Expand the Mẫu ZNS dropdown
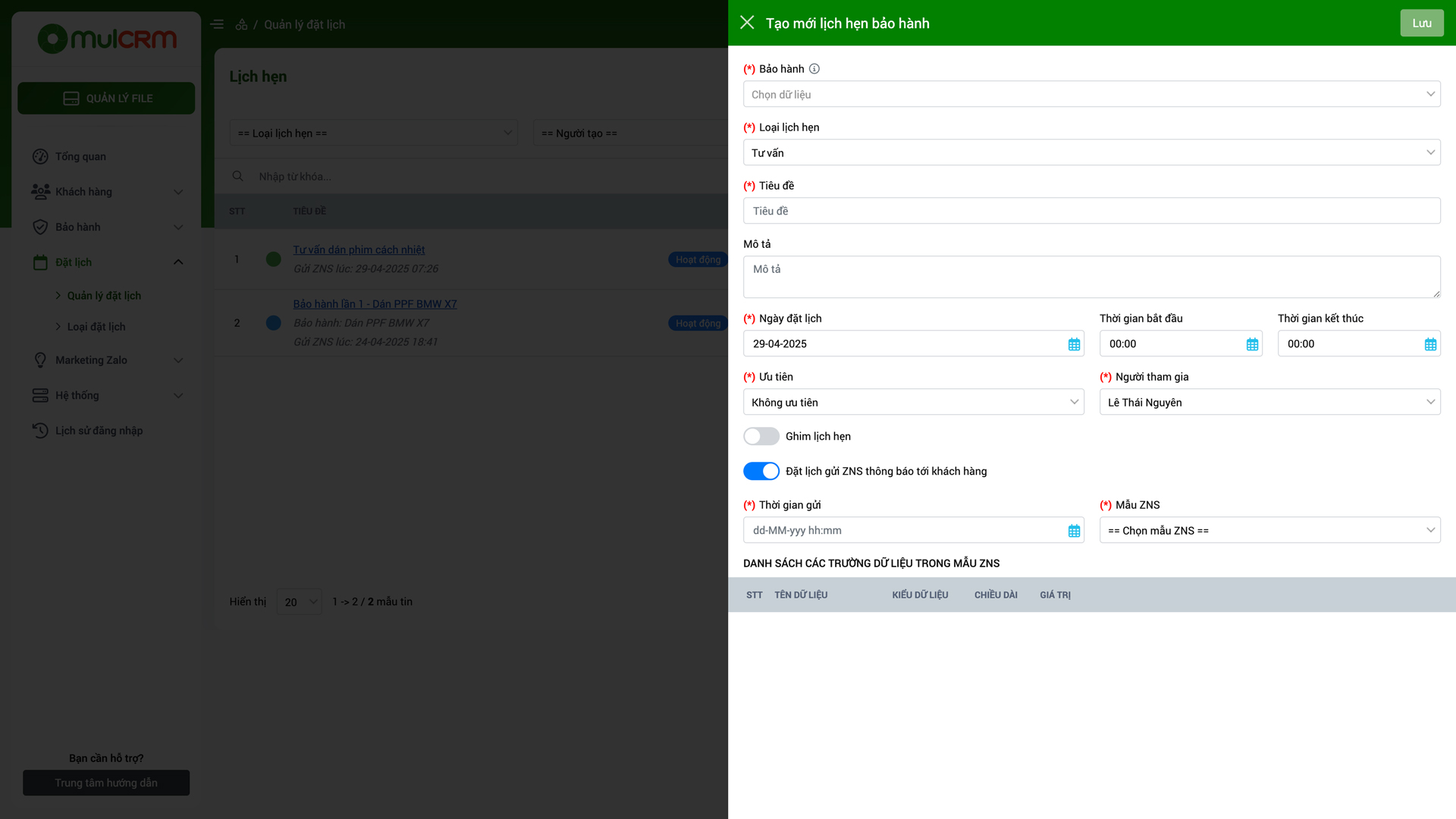The image size is (1456, 819). tap(1269, 530)
